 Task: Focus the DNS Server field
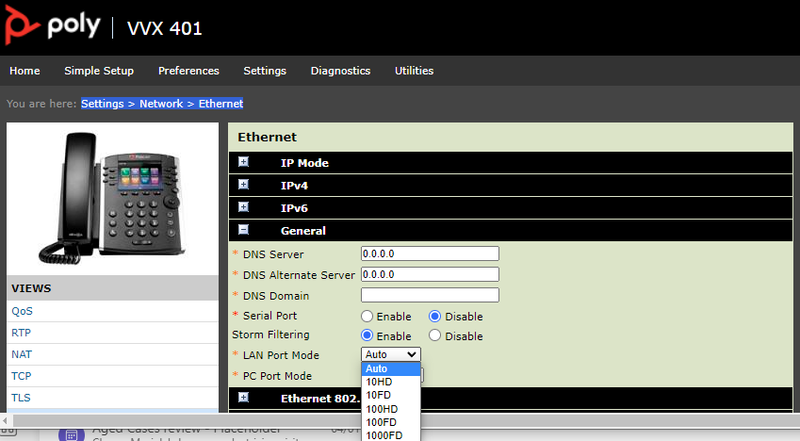pyautogui.click(x=430, y=254)
